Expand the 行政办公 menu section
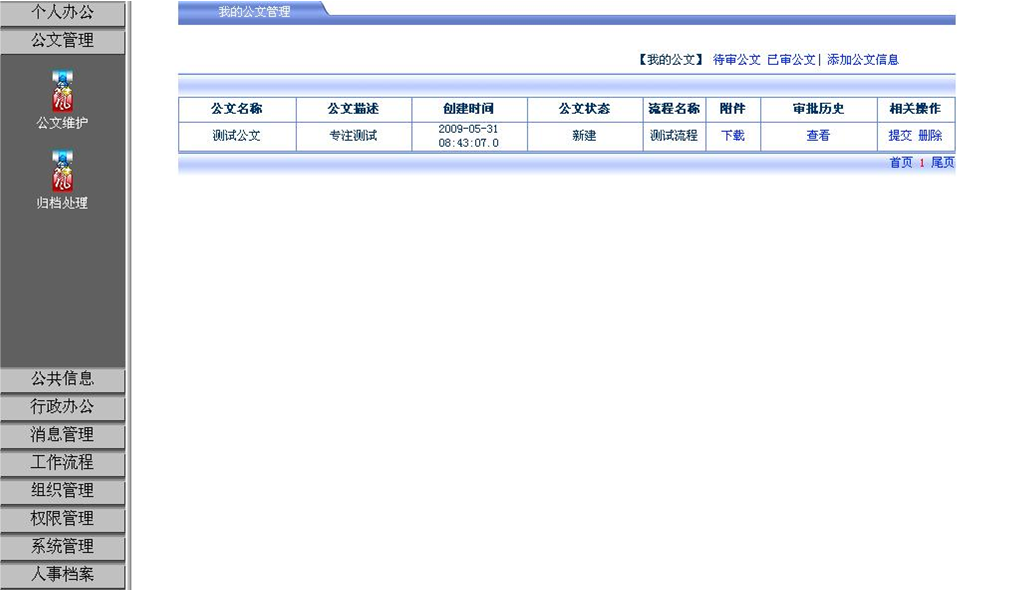1021x590 pixels. pos(63,407)
